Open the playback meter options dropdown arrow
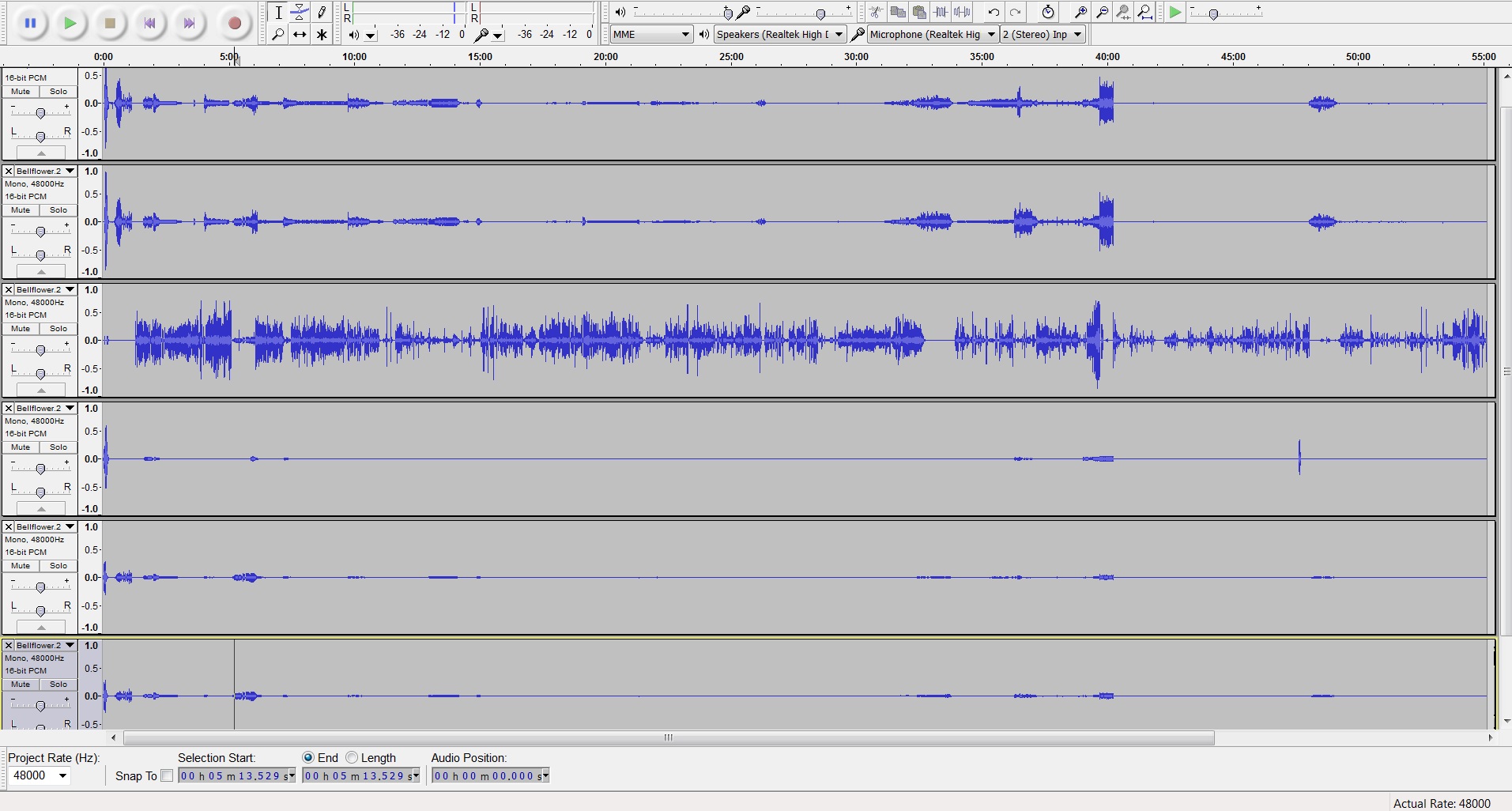The width and height of the screenshot is (1512, 811). pos(371,36)
